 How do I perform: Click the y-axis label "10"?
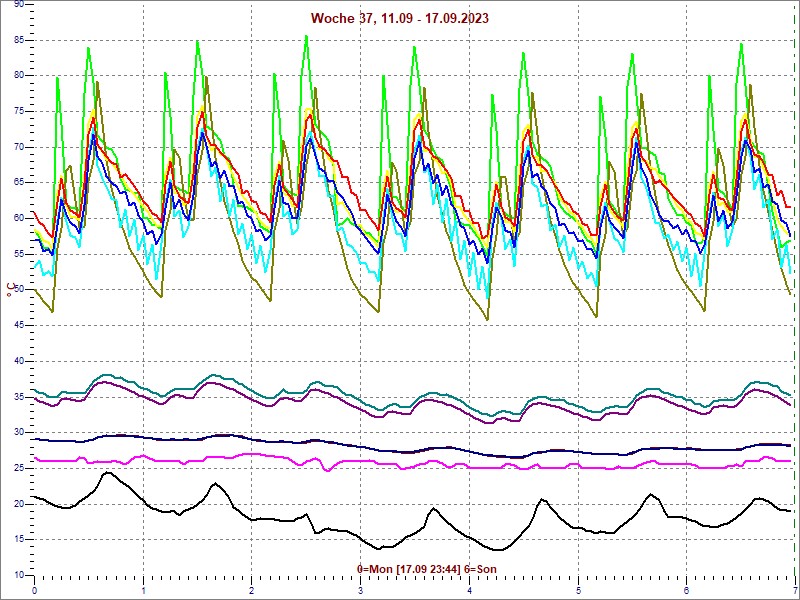click(19, 575)
